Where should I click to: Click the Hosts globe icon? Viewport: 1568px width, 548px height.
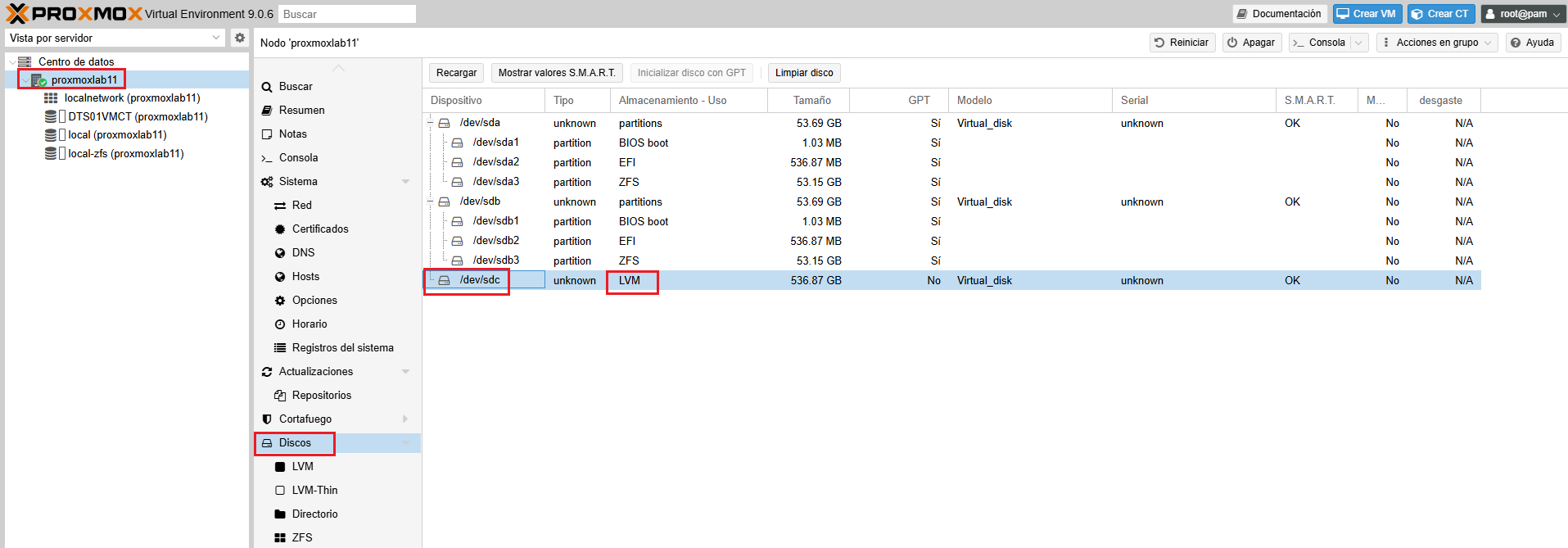coord(280,277)
